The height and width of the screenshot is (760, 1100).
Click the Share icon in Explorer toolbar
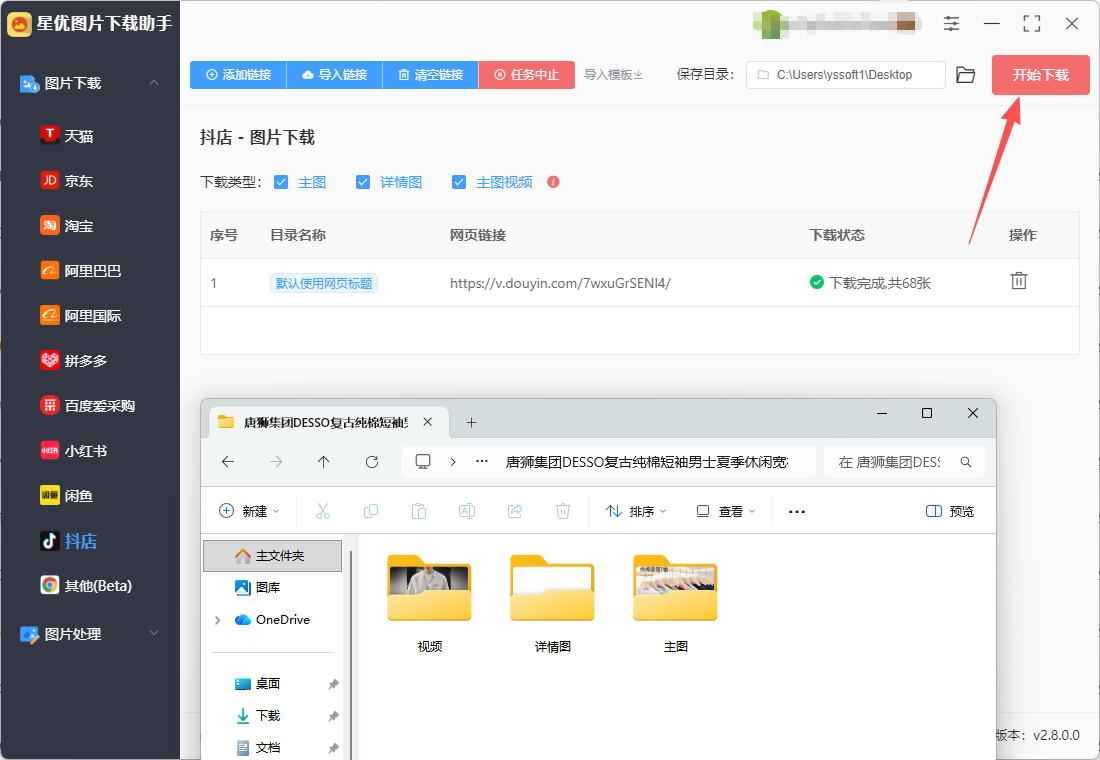[x=515, y=511]
